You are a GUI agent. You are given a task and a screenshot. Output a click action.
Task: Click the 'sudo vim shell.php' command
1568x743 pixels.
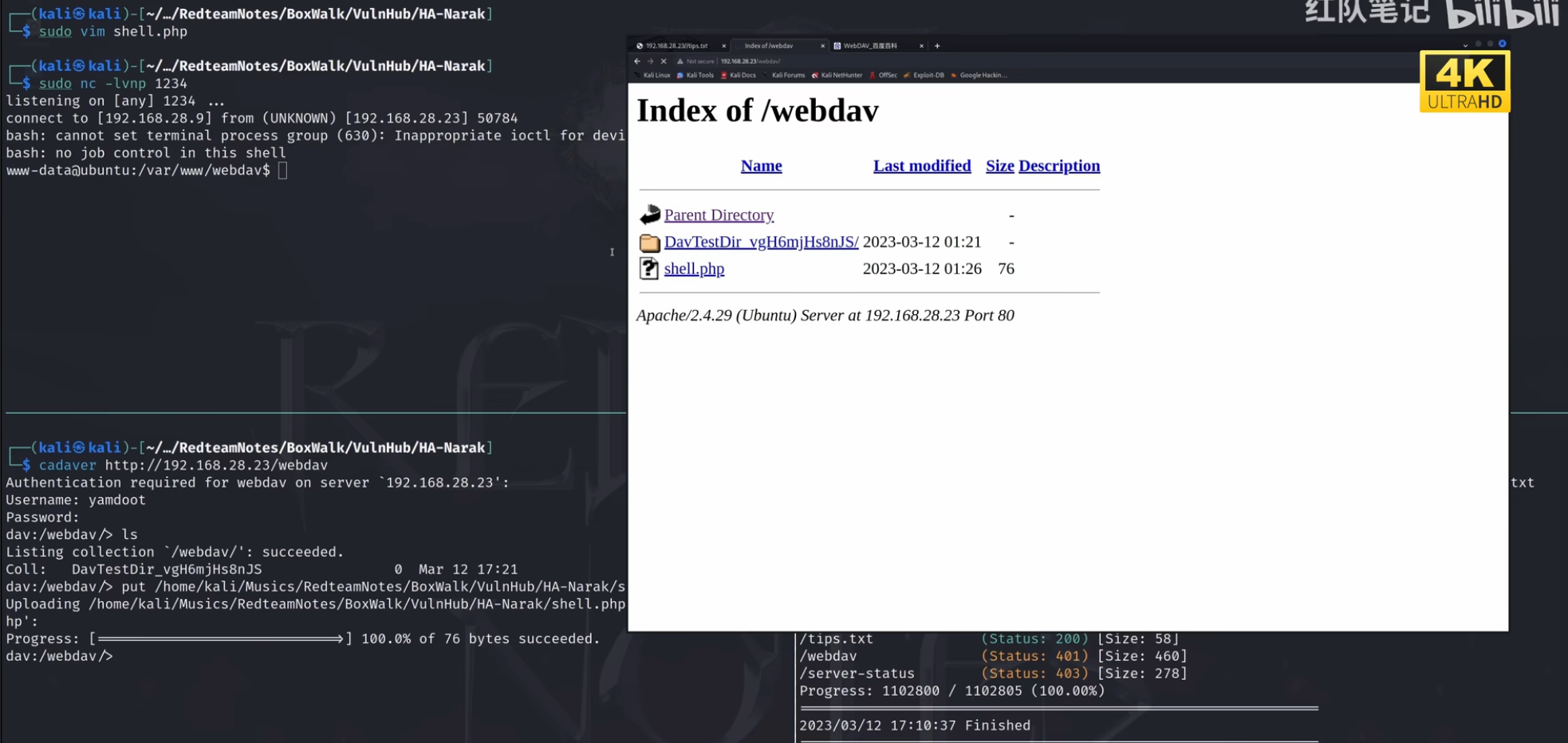113,32
